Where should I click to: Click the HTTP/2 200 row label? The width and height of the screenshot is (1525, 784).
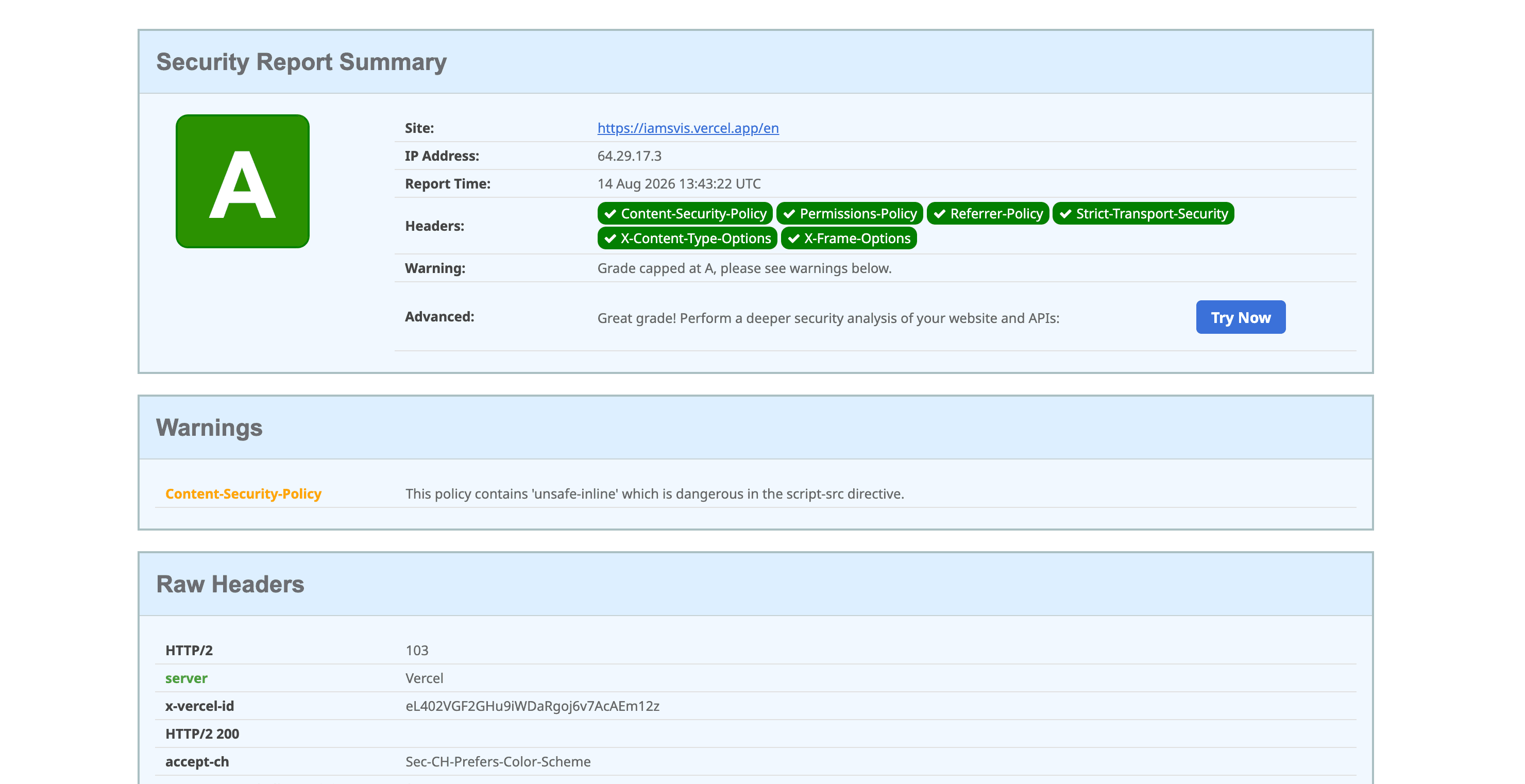tap(202, 734)
